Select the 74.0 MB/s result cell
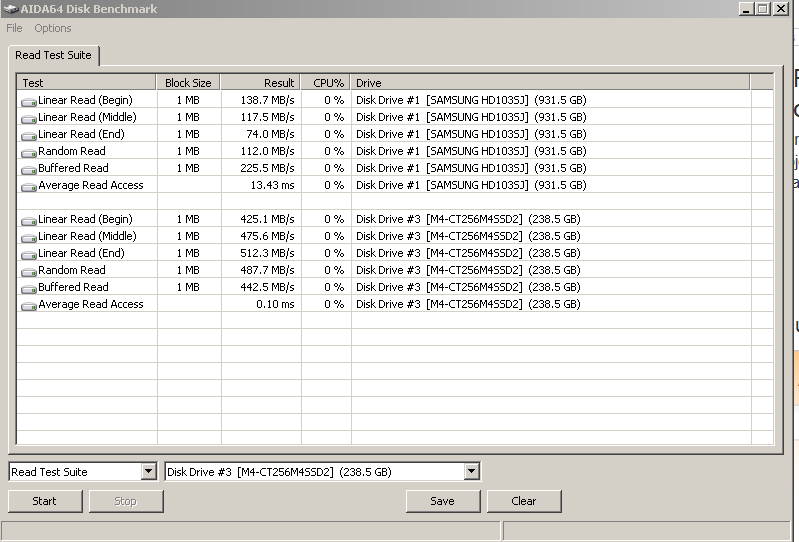The image size is (799, 542). [x=270, y=134]
